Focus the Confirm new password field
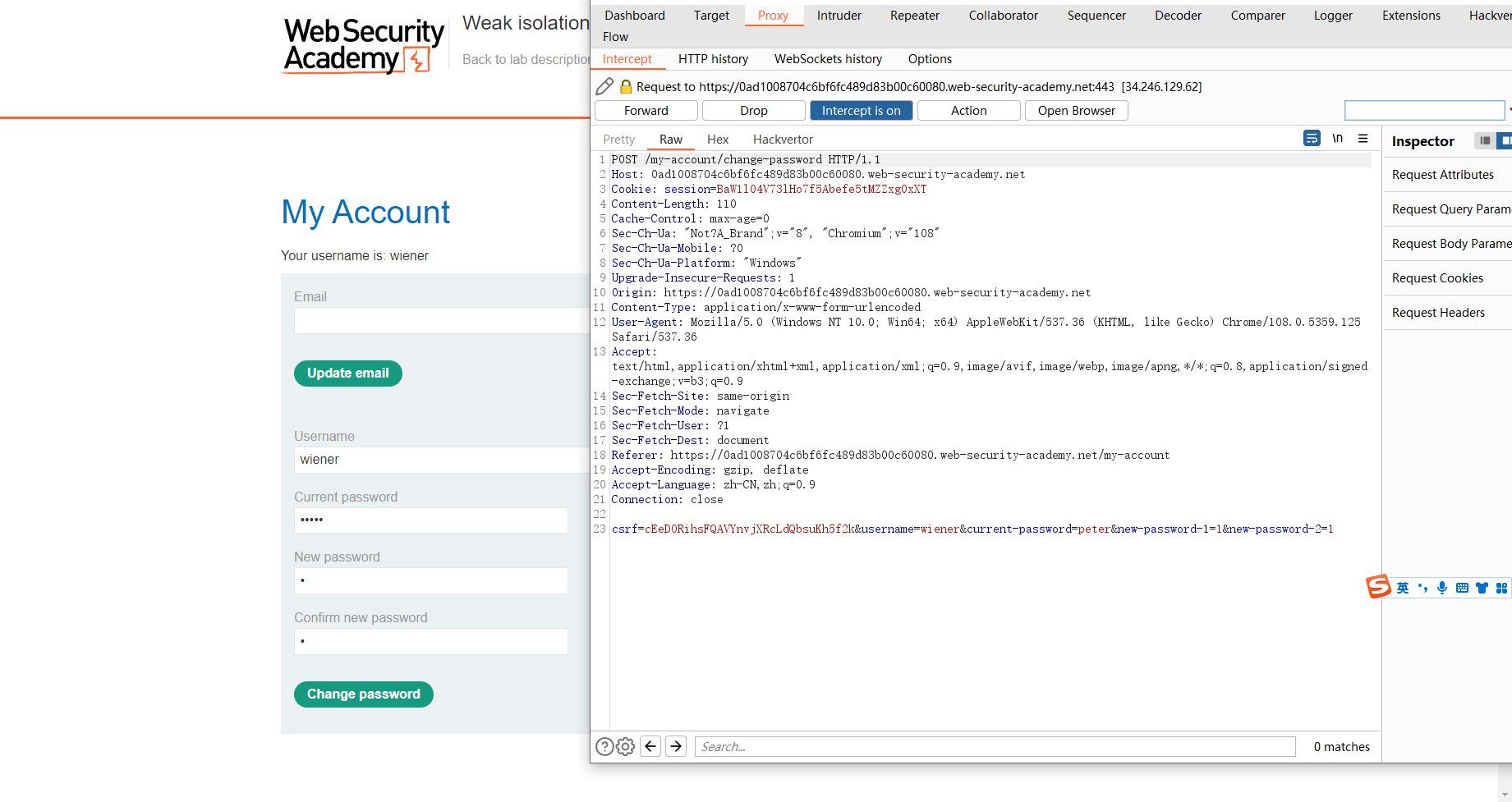The image size is (1512, 802). (431, 641)
